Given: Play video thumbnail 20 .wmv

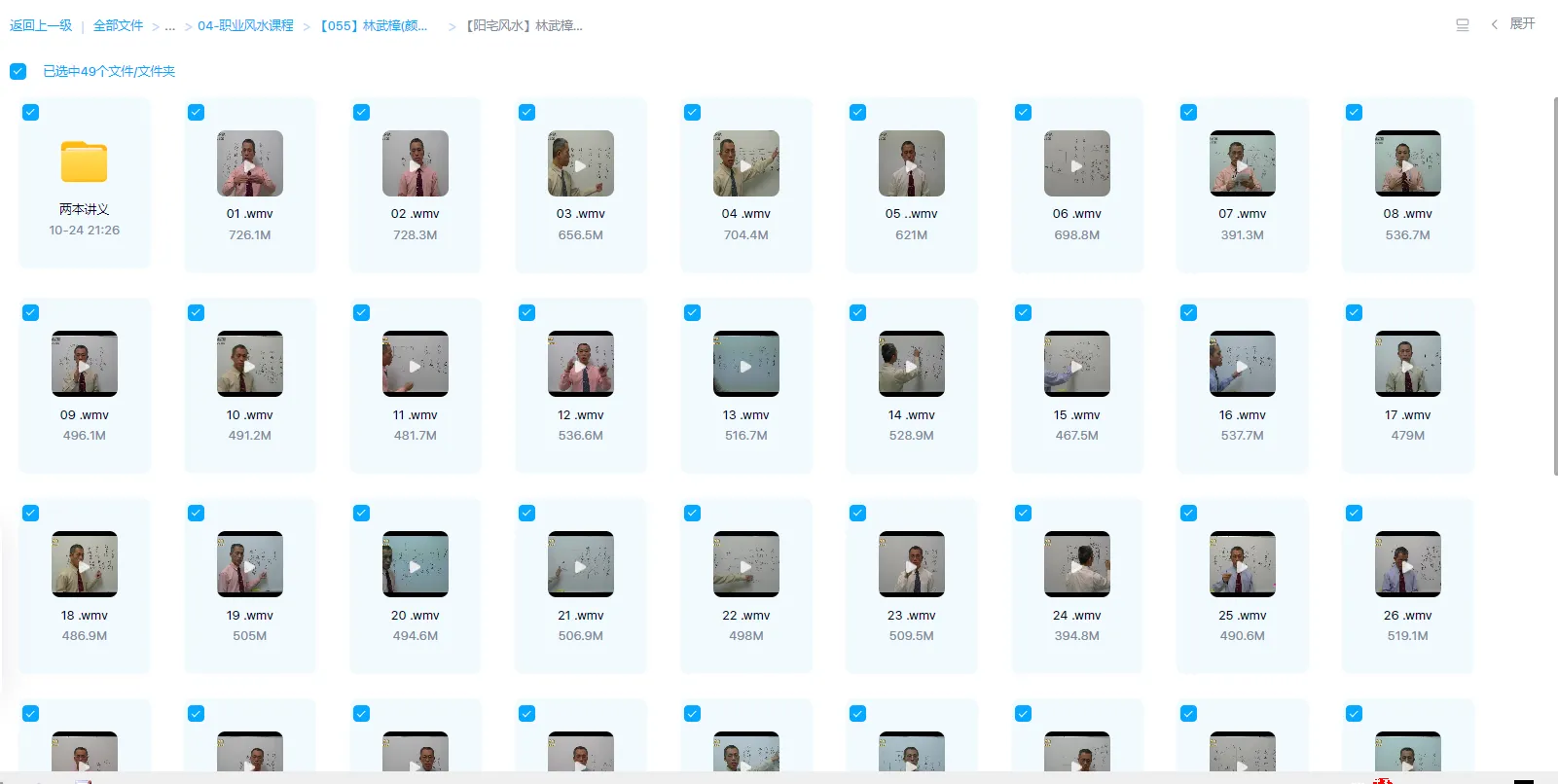Looking at the screenshot, I should 416,564.
